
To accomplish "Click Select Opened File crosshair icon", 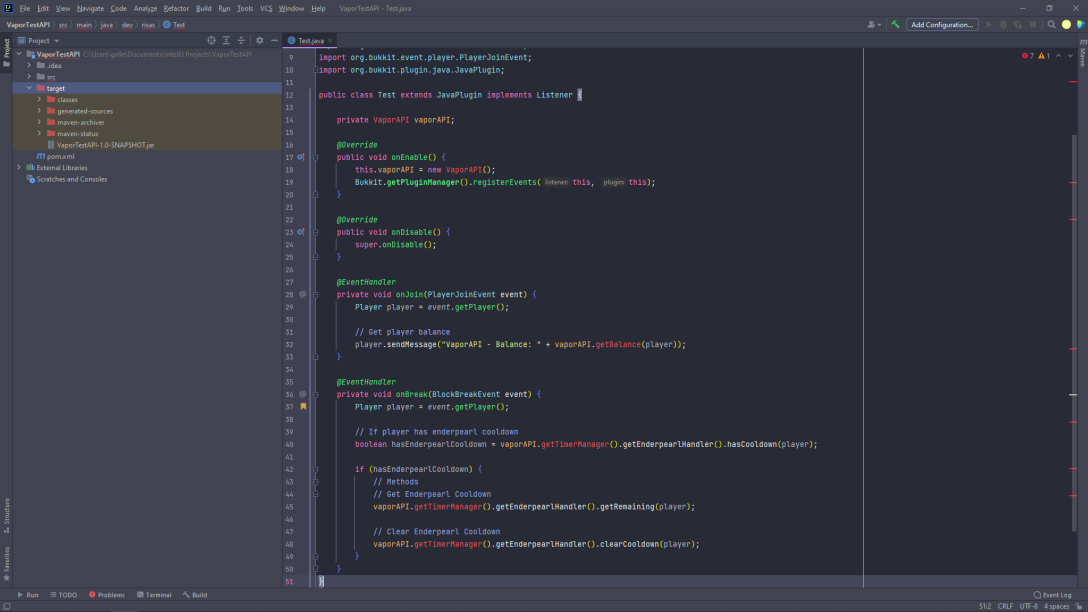I will pyautogui.click(x=212, y=40).
